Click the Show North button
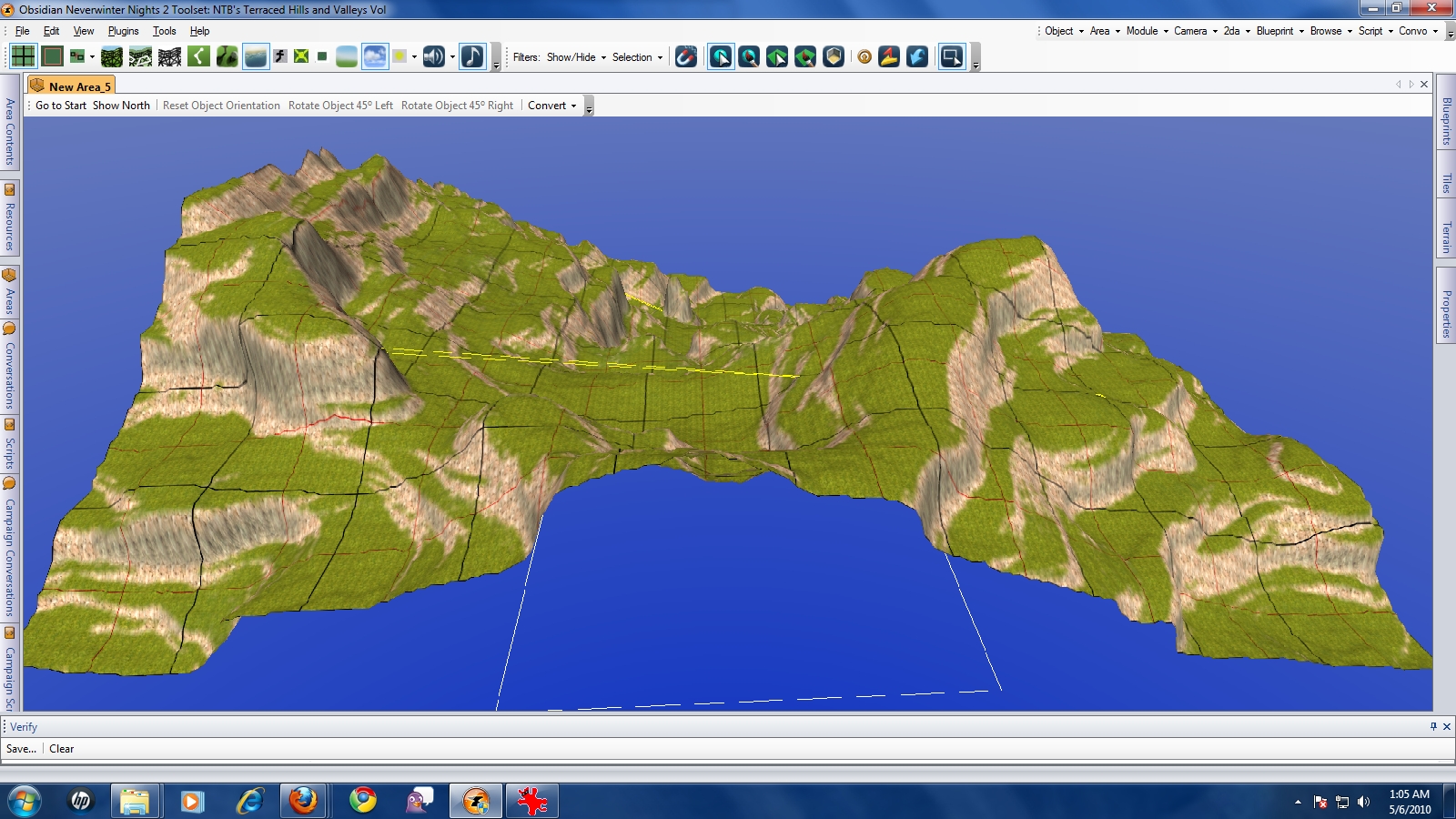The width and height of the screenshot is (1456, 819). (x=121, y=106)
